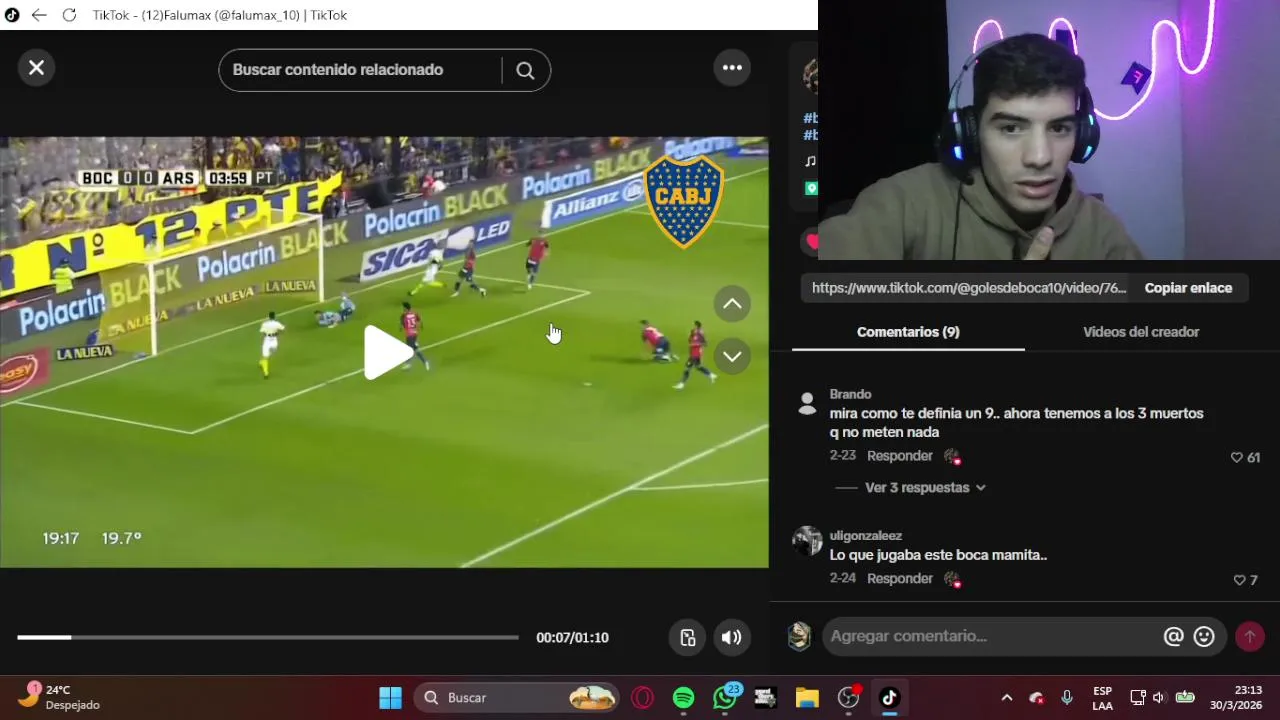Post comment with red arrow button
This screenshot has width=1280, height=720.
(x=1250, y=636)
